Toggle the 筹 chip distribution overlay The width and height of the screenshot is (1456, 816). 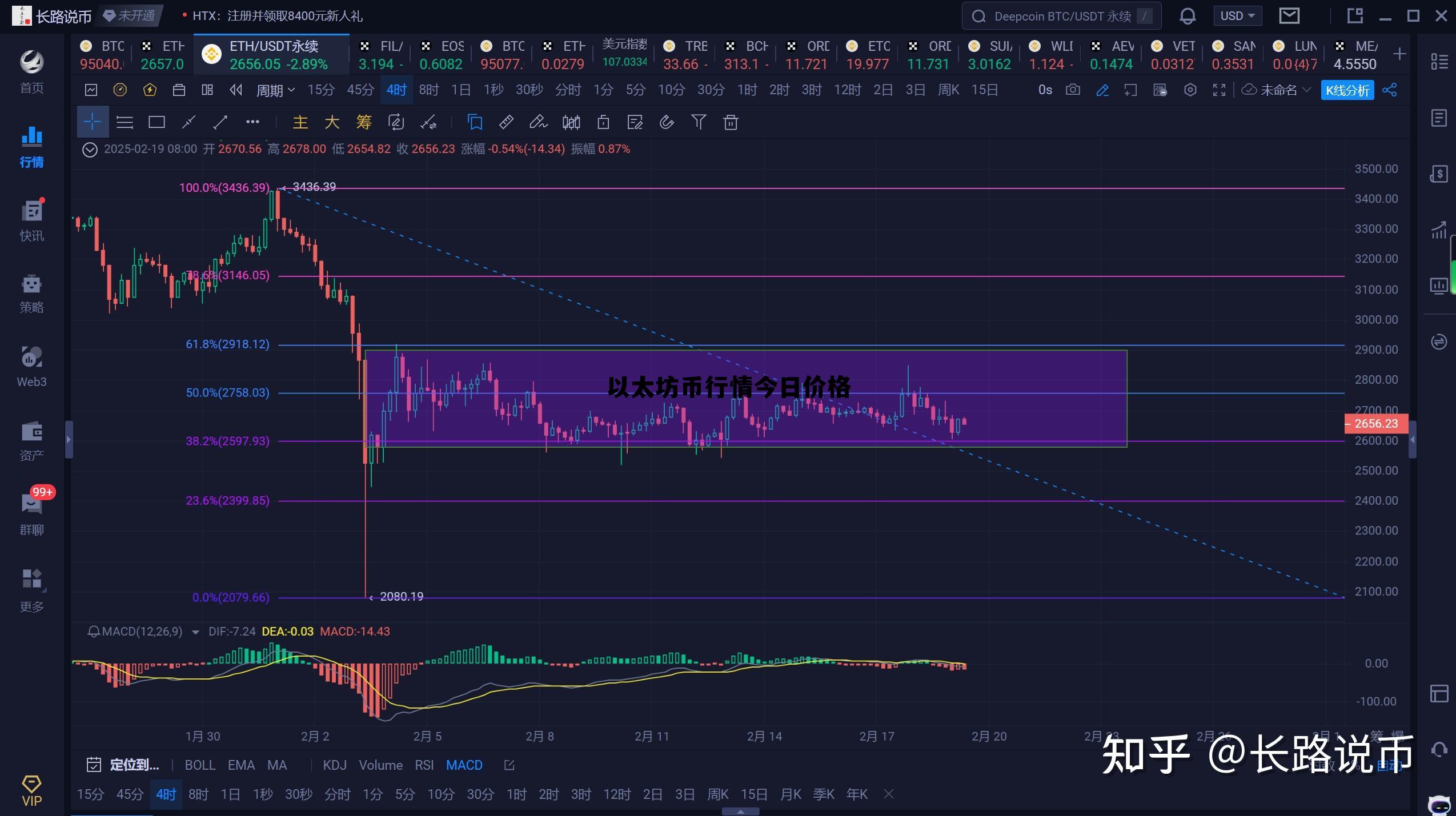coord(363,122)
